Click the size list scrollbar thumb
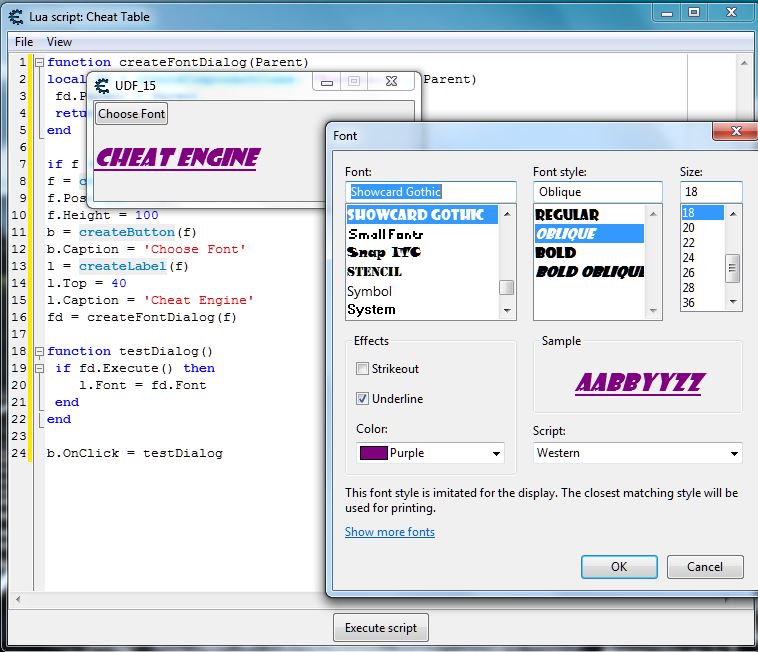 point(733,268)
